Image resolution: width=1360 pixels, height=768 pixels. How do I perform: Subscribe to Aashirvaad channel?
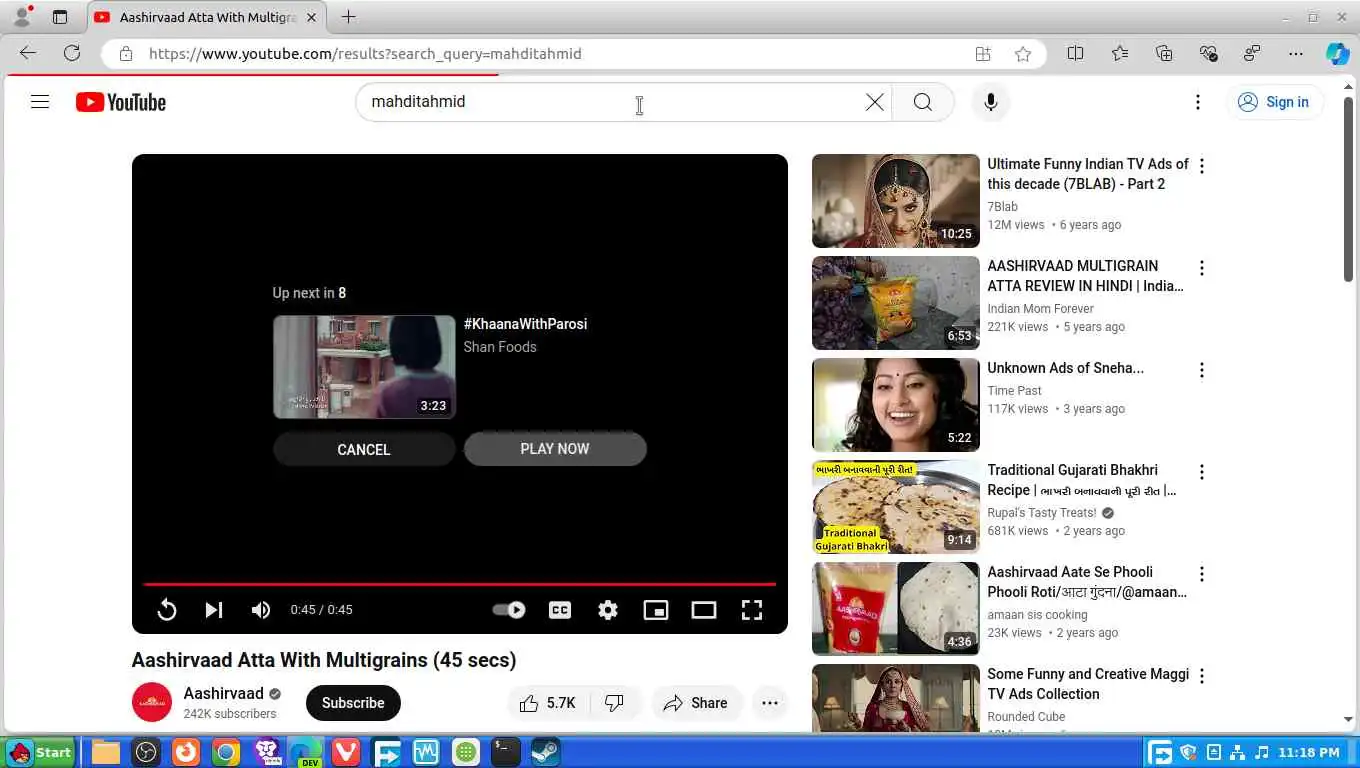(x=353, y=703)
